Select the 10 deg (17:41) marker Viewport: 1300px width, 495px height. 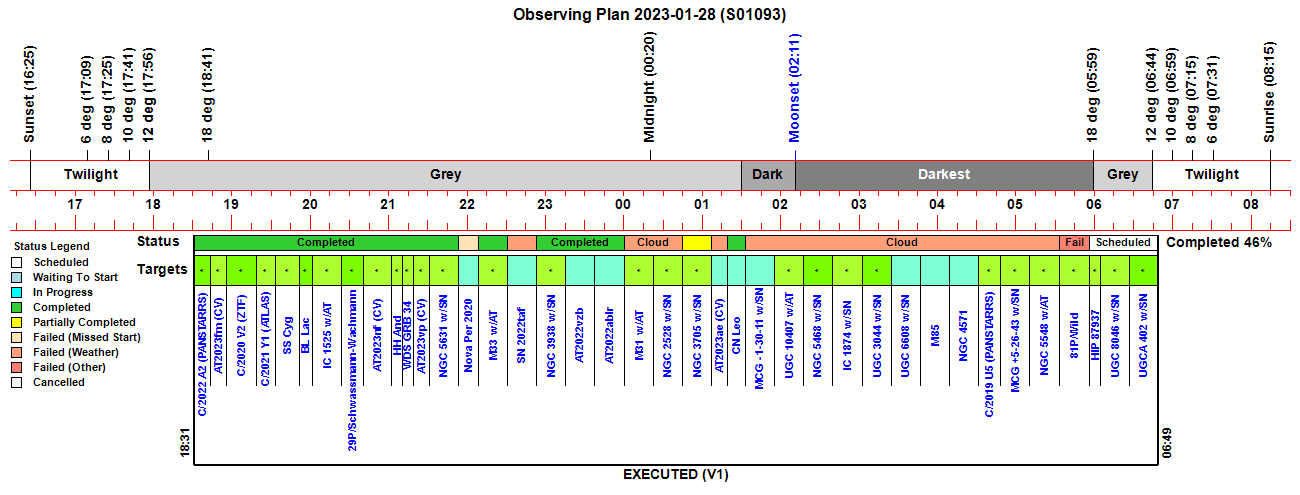[x=128, y=97]
